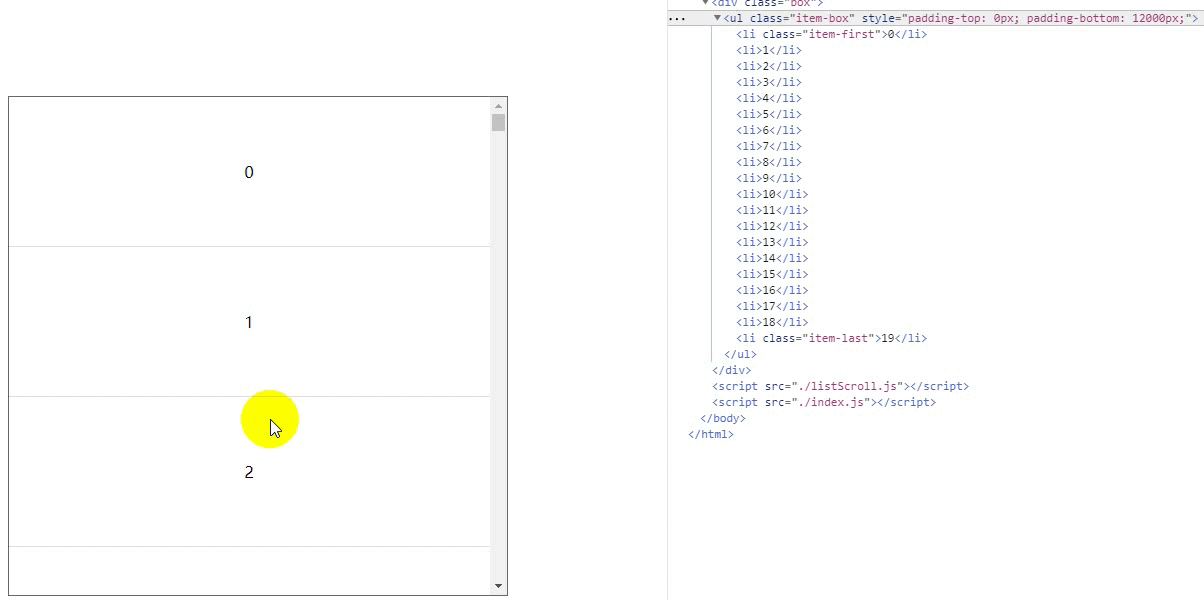Select the <li>18</li> DOM node
This screenshot has height=600, width=1204.
coord(772,322)
